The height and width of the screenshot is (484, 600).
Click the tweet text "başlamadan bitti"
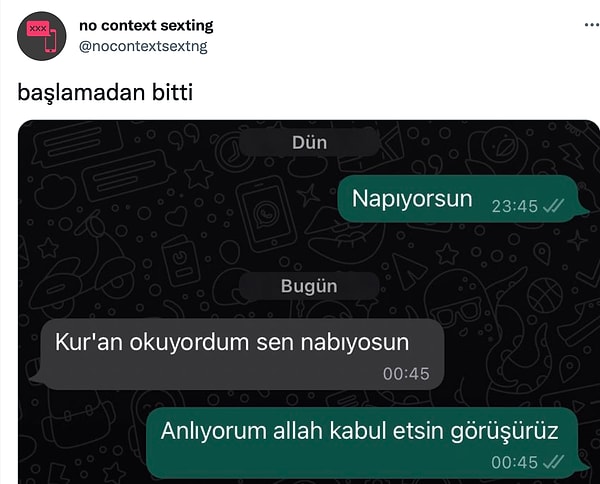105,92
